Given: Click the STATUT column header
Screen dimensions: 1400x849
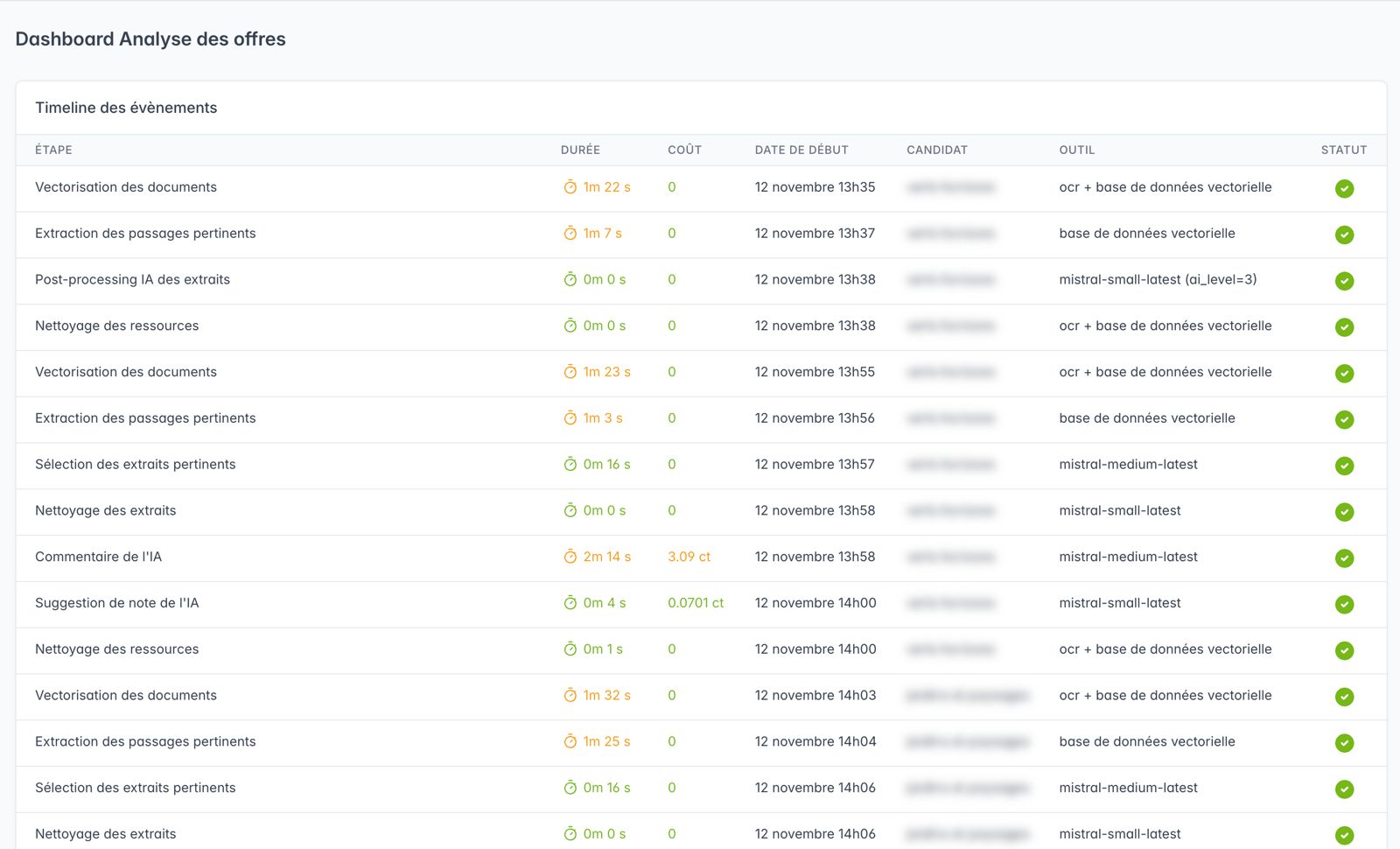Looking at the screenshot, I should (x=1343, y=150).
